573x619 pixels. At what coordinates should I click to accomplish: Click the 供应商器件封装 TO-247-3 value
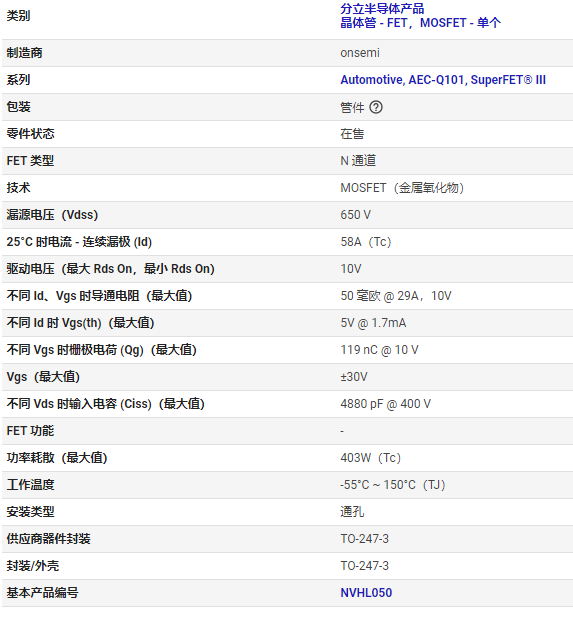pyautogui.click(x=364, y=539)
